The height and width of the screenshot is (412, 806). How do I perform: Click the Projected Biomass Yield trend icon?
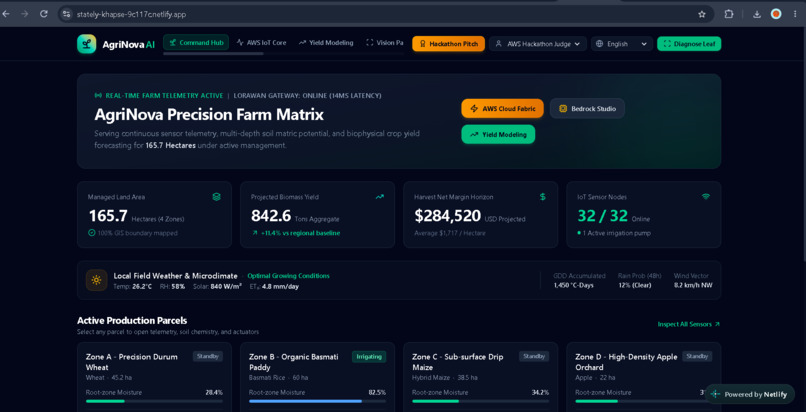coord(379,197)
